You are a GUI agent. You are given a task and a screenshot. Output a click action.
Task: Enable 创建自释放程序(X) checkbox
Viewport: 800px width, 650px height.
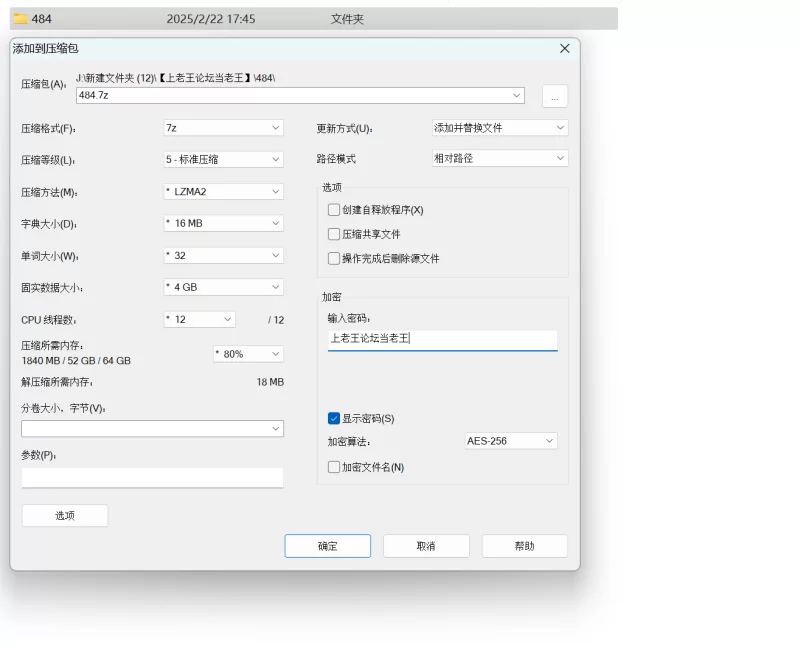click(x=334, y=210)
